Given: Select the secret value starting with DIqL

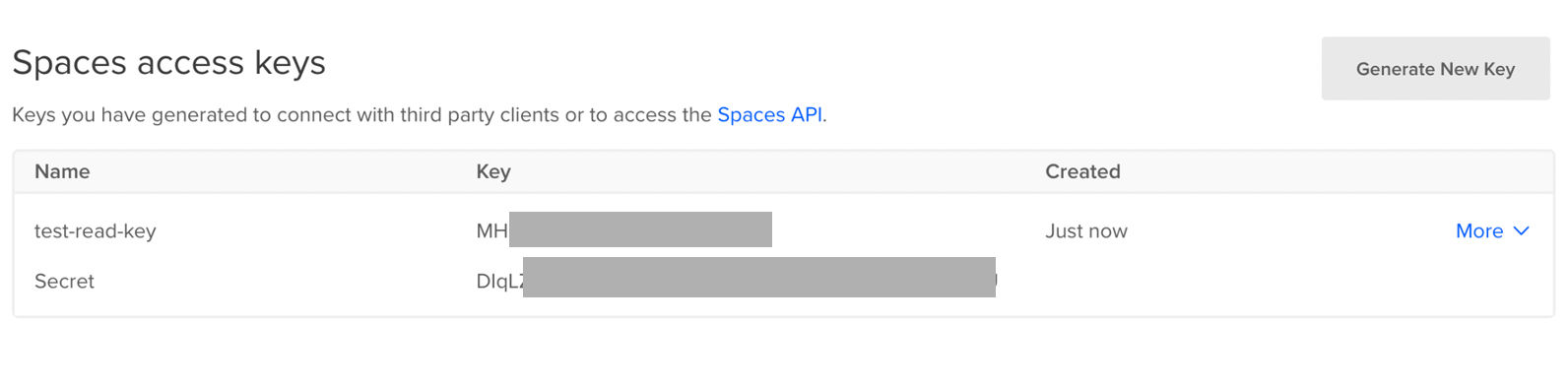Looking at the screenshot, I should [737, 280].
